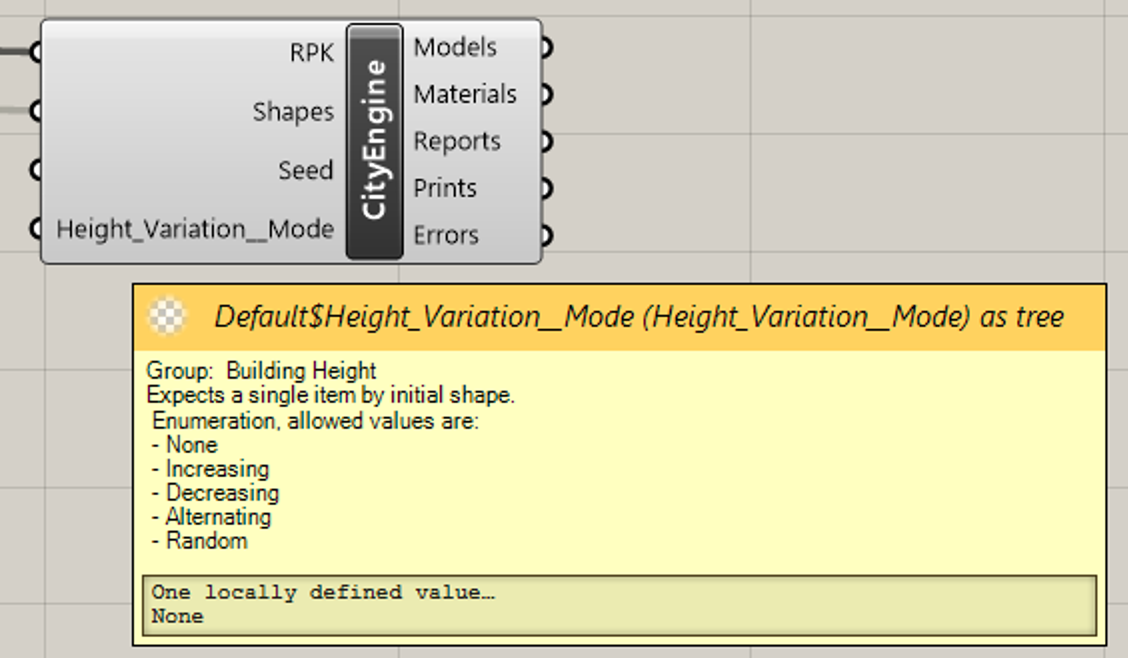1128x658 pixels.
Task: Click the 'Group: Building Height' line
Action: click(261, 370)
